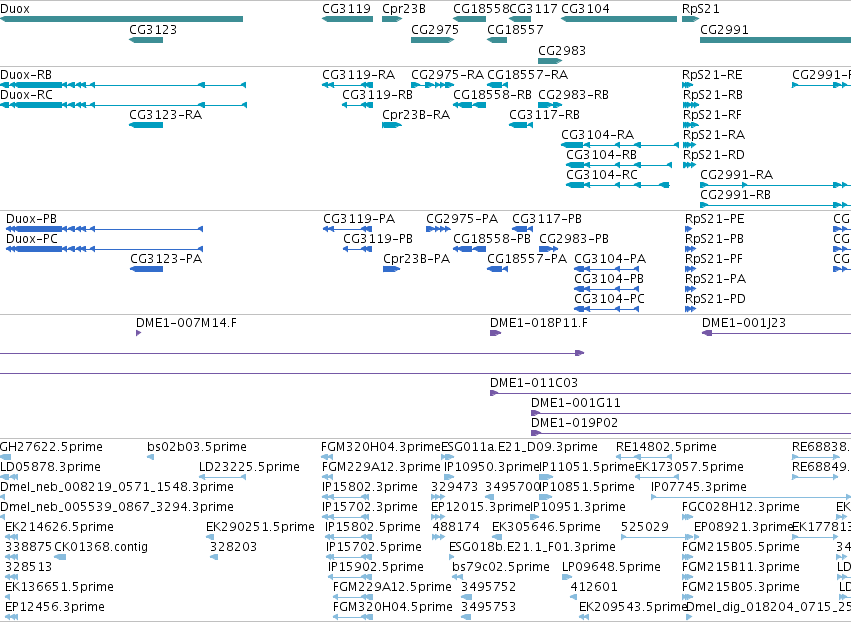The image size is (851, 622).
Task: Click the CG2991-RB transcript label
Action: click(x=735, y=195)
